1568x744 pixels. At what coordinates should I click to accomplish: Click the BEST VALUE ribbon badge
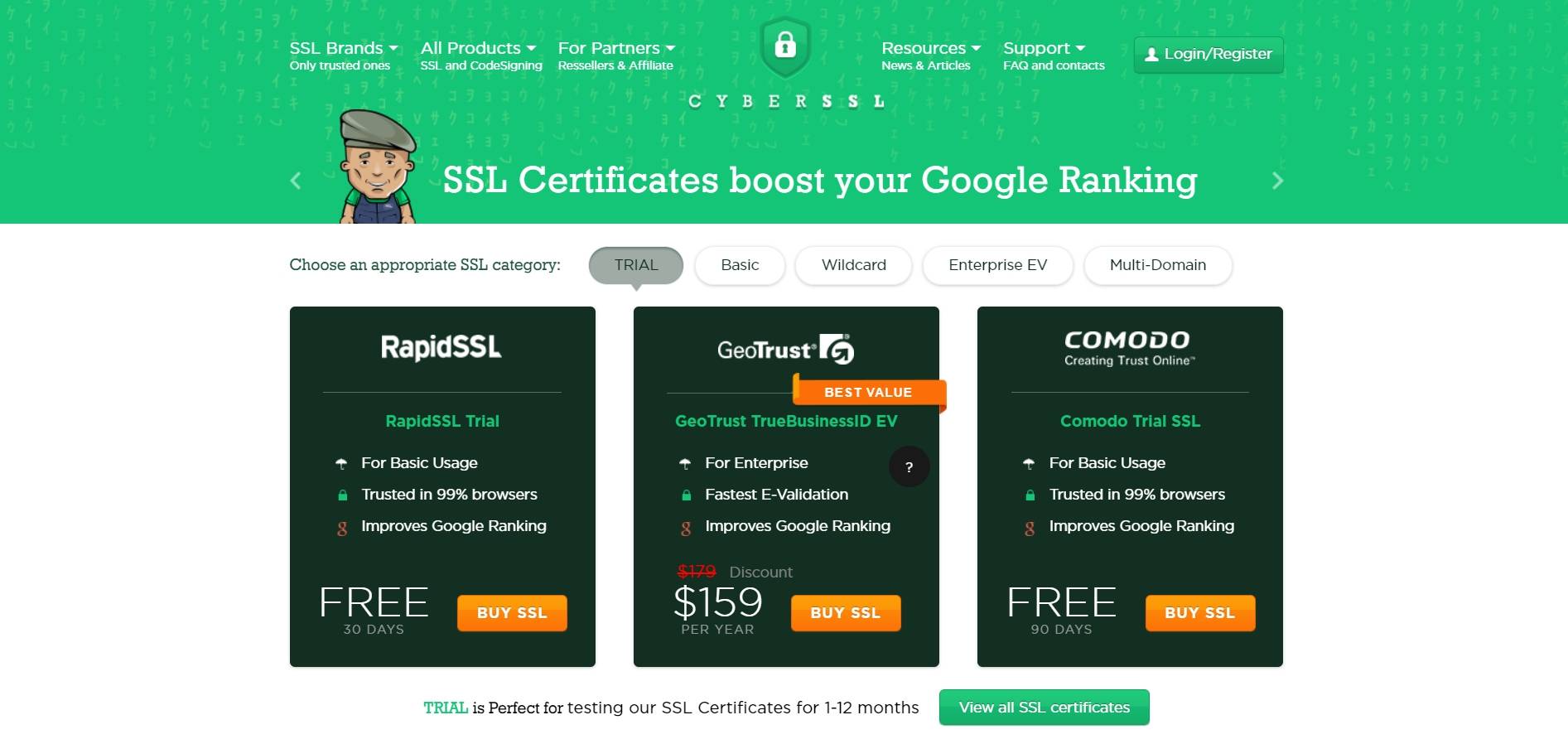(869, 392)
